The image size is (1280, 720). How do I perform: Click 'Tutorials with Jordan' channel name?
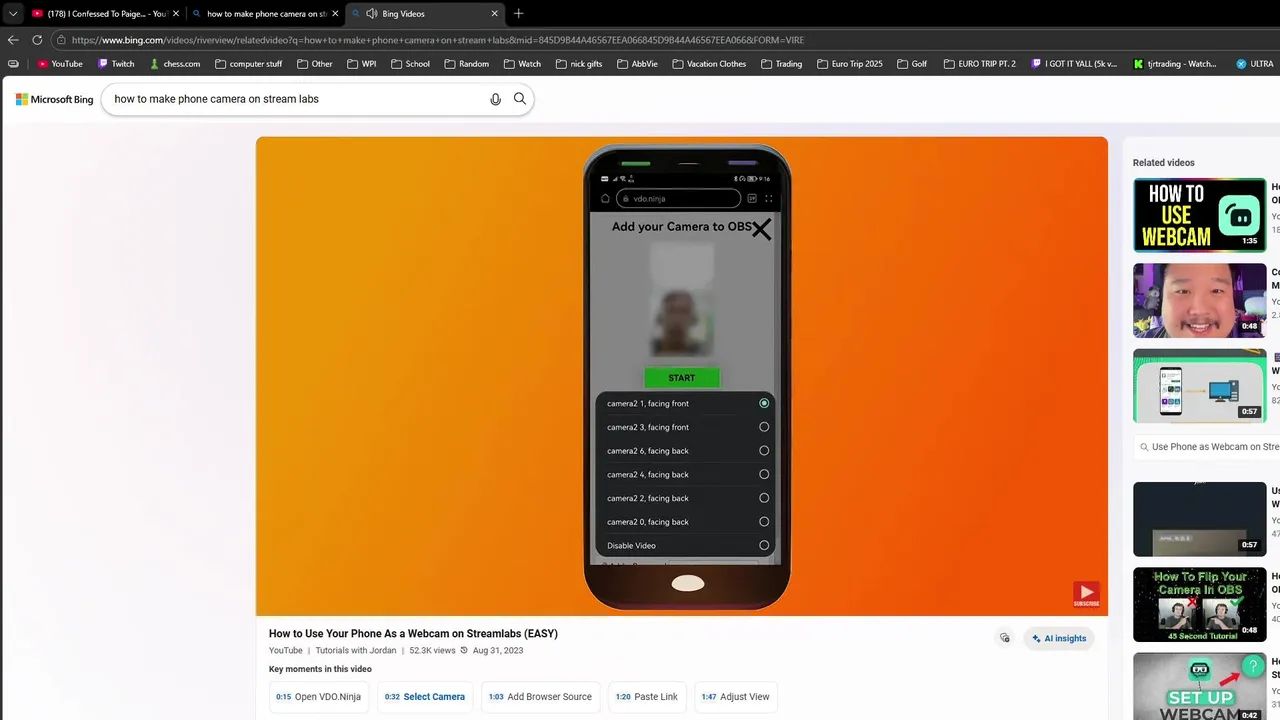pos(356,650)
